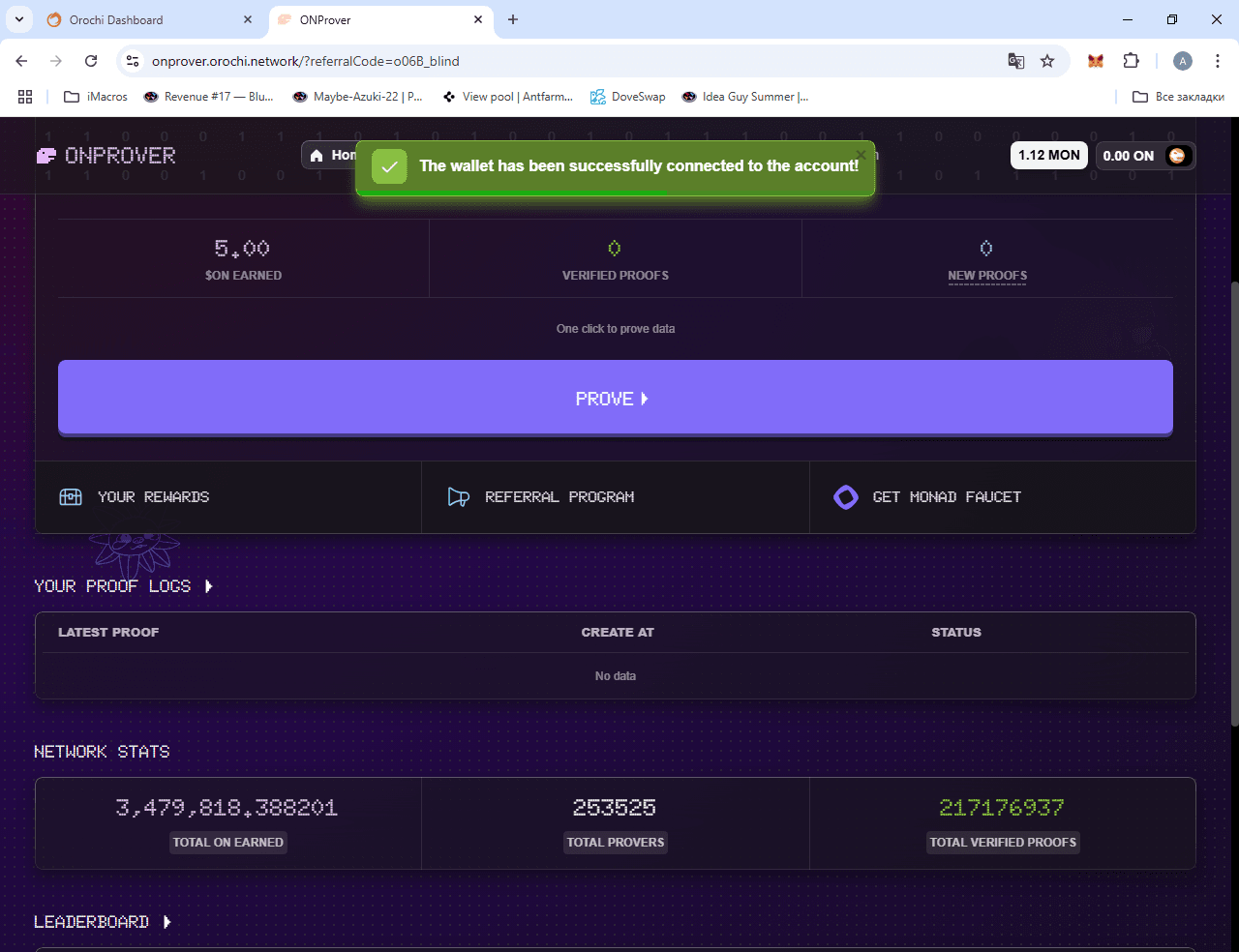The image size is (1239, 952).
Task: Click the Status column header
Action: tap(956, 633)
